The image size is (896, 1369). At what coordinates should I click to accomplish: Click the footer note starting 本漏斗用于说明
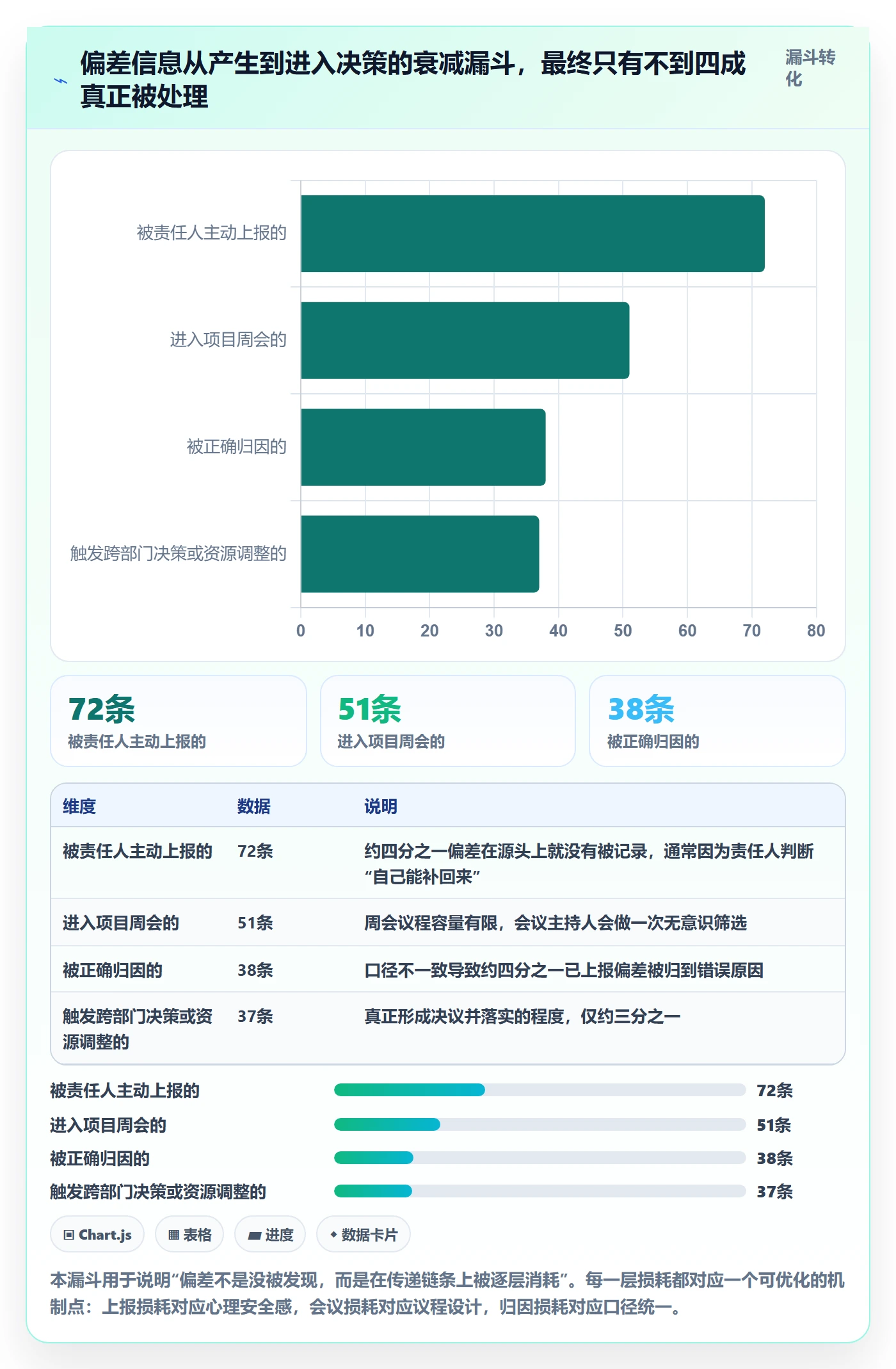447,1293
